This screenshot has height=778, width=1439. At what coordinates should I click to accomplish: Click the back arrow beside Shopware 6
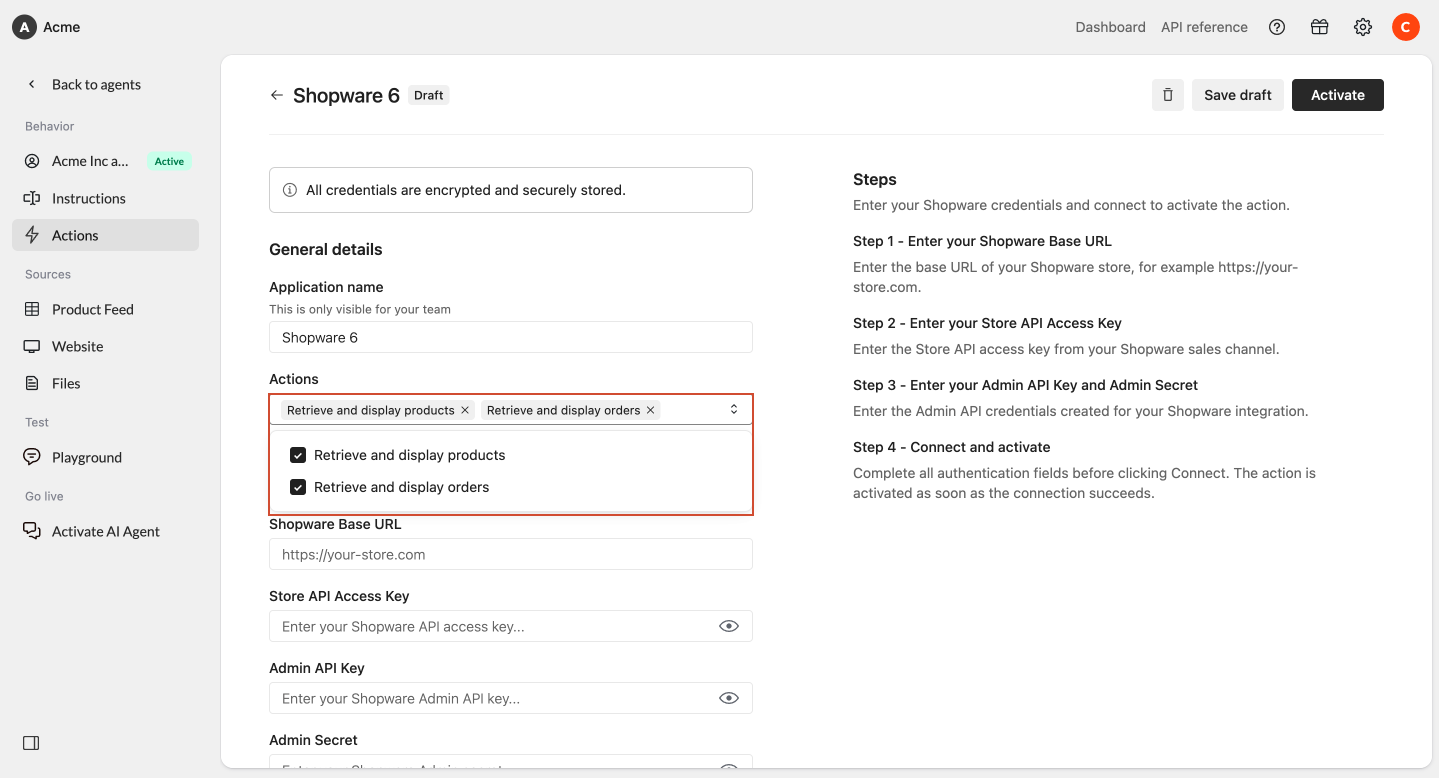pos(277,95)
